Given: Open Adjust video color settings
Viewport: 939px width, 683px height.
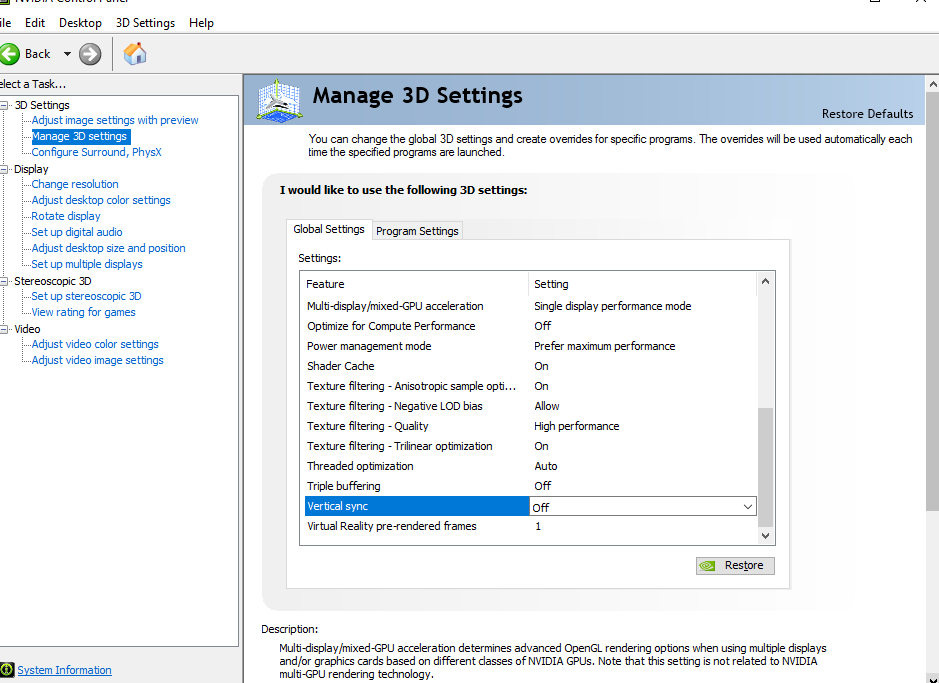Looking at the screenshot, I should click(x=95, y=344).
